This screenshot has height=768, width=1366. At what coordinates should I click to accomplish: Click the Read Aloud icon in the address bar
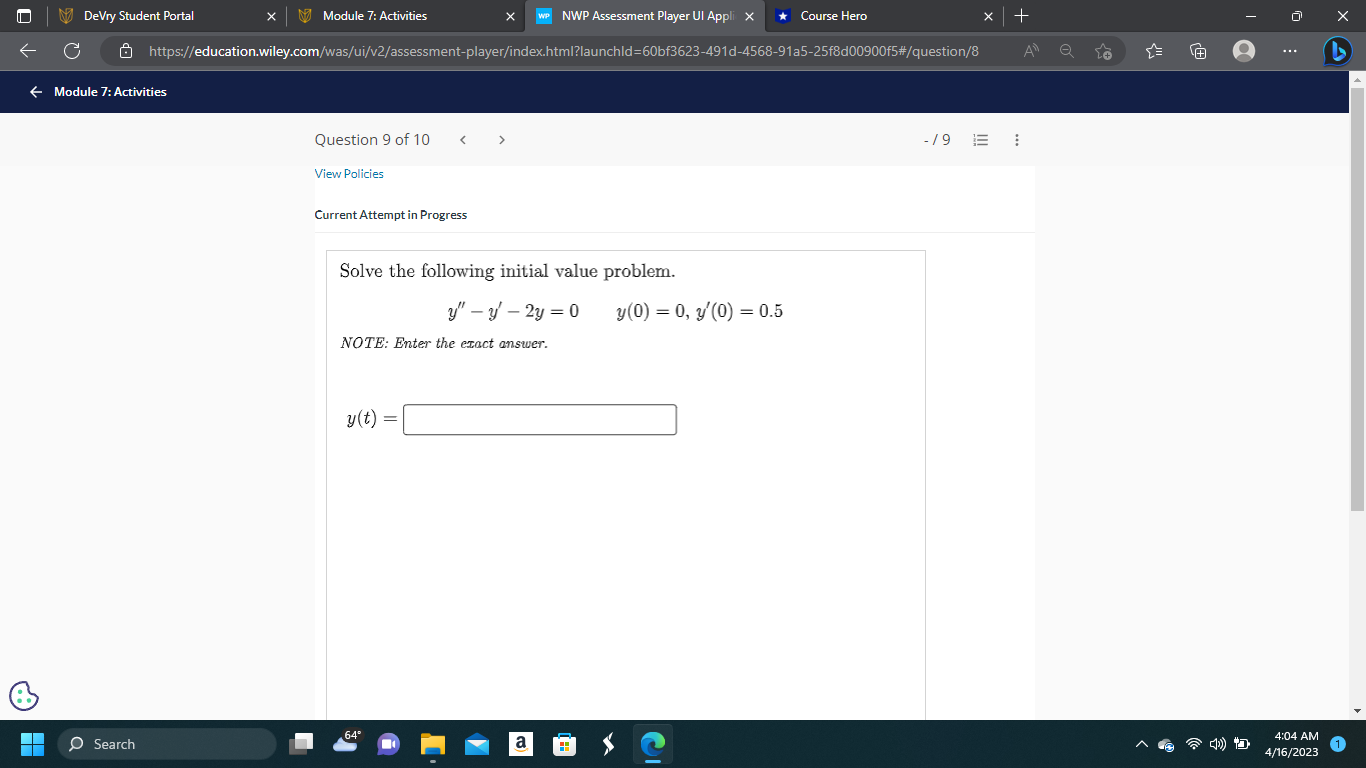1030,49
